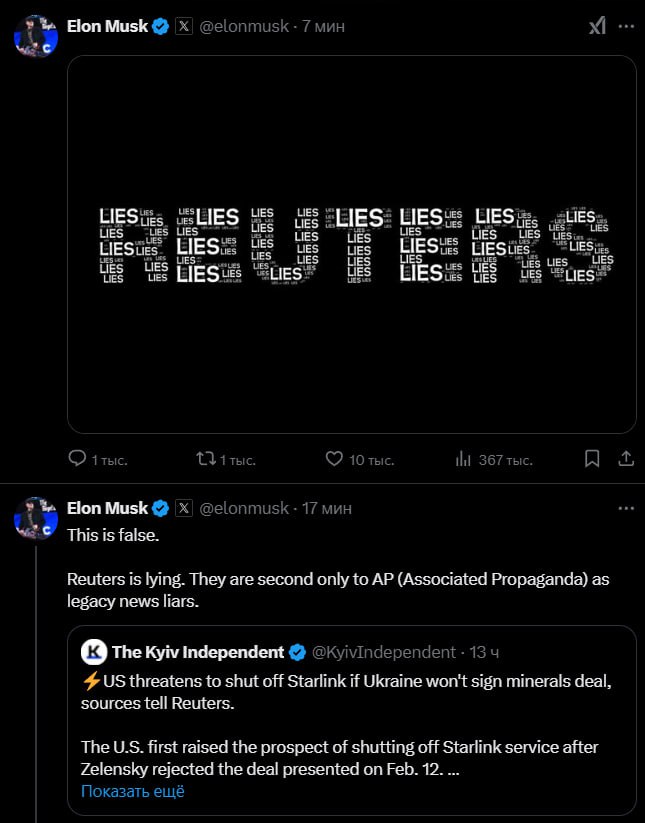Click The Kyiv Independent avatar icon
The image size is (645, 823).
point(93,652)
